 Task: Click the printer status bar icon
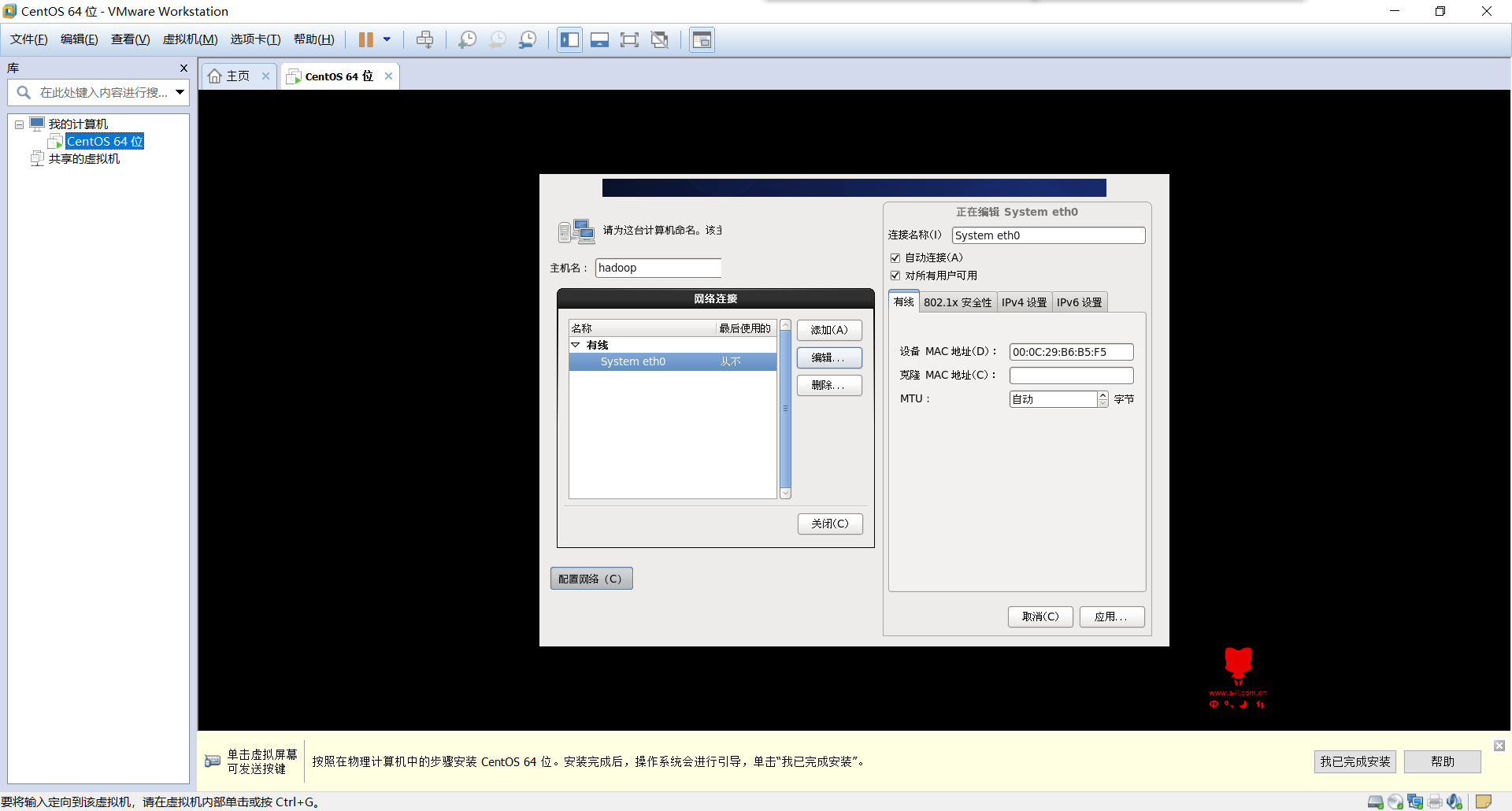coord(1435,802)
